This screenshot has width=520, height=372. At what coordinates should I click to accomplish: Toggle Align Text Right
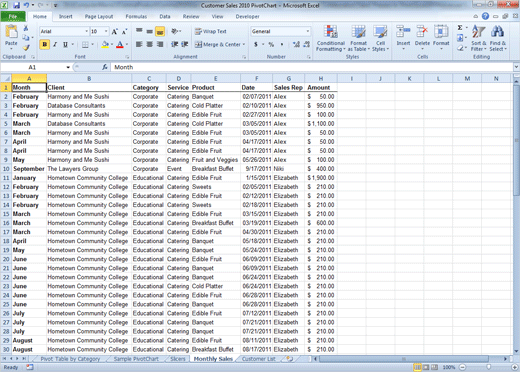160,44
